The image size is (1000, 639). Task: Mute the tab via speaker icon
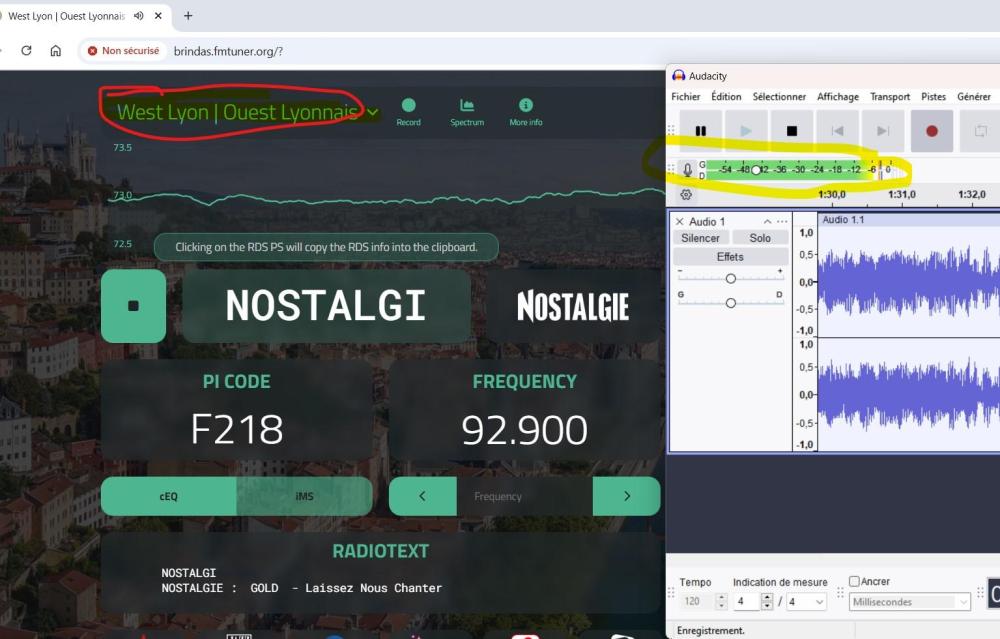[x=138, y=16]
